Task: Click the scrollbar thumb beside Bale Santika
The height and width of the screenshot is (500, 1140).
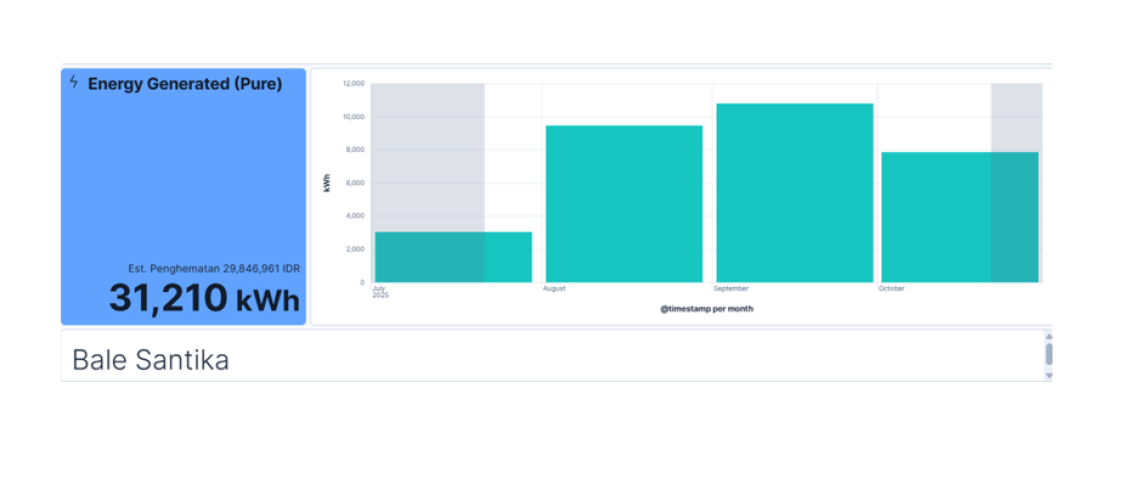Action: coord(1048,354)
